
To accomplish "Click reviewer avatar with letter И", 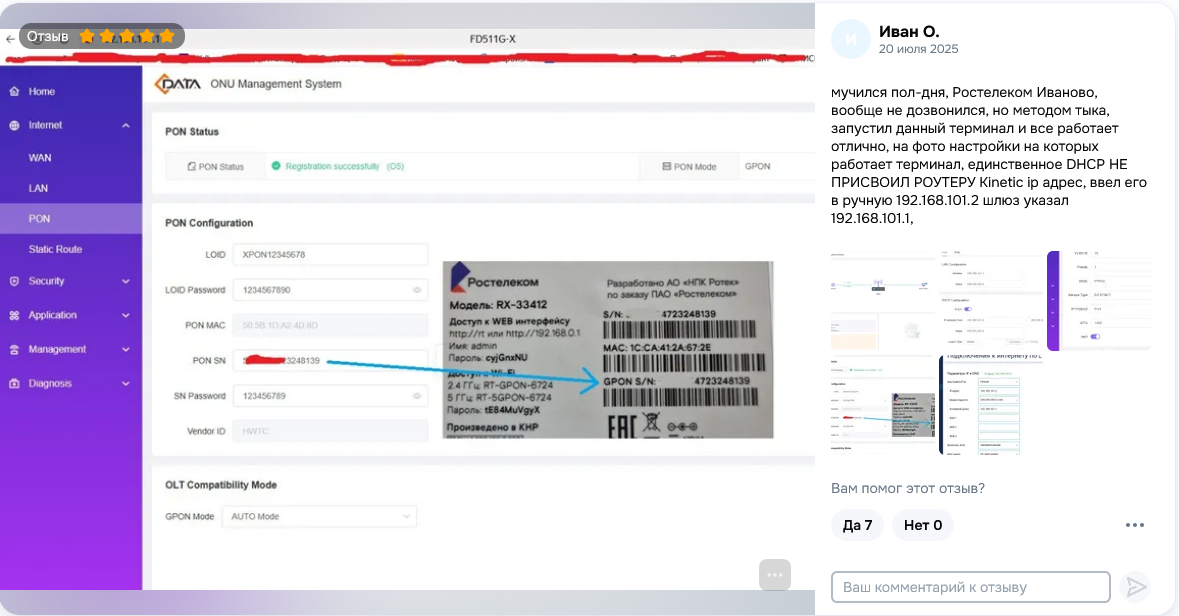I will tap(850, 39).
